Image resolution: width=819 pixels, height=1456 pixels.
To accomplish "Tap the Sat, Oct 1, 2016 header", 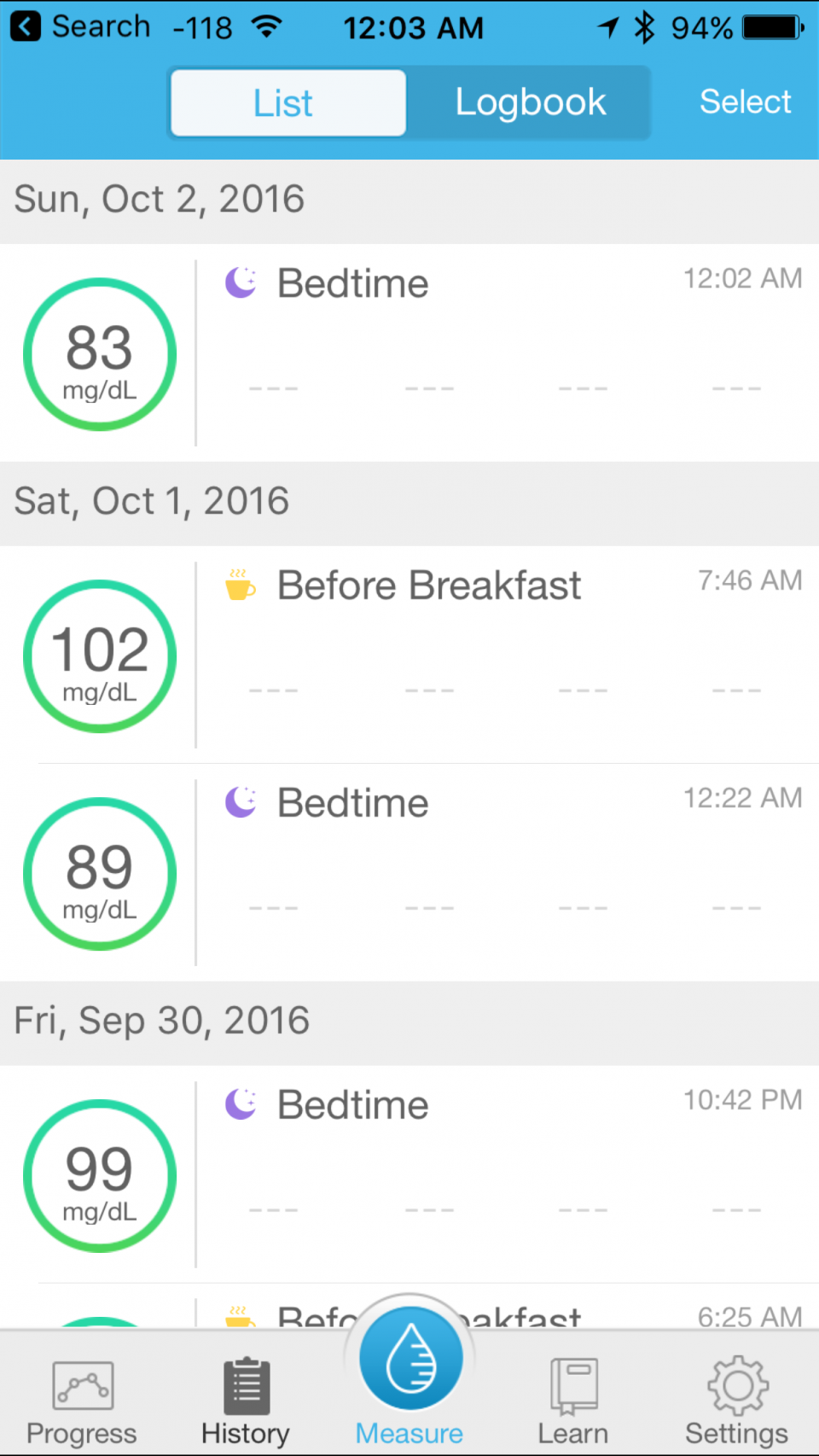I will click(152, 502).
